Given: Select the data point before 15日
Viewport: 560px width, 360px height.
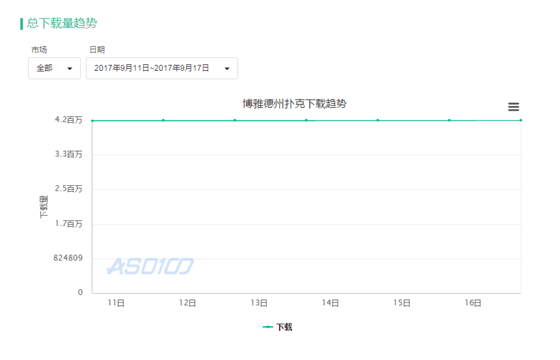Looking at the screenshot, I should 378,120.
